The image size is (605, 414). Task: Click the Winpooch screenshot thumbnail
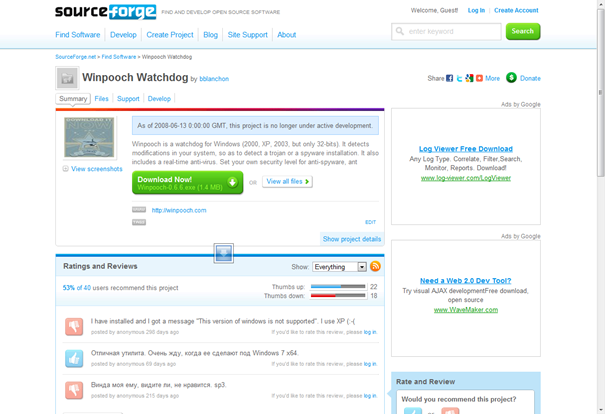[89, 138]
